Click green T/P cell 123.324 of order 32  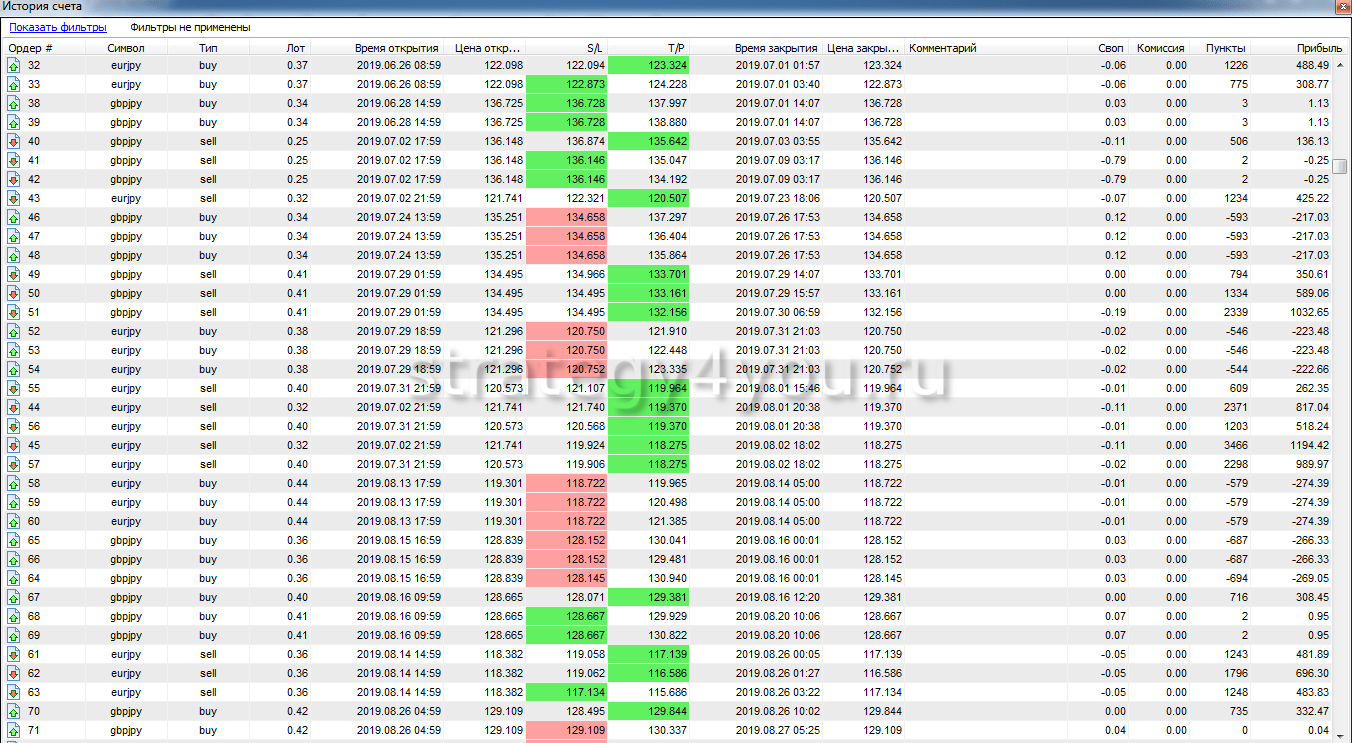point(648,66)
